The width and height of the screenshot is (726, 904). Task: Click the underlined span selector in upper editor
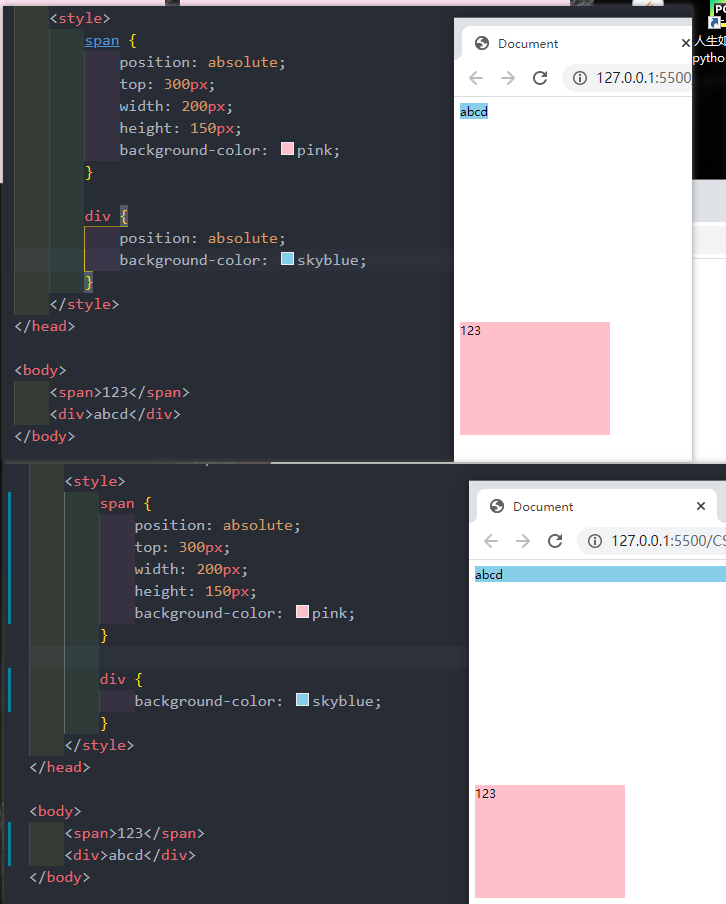[x=102, y=41]
